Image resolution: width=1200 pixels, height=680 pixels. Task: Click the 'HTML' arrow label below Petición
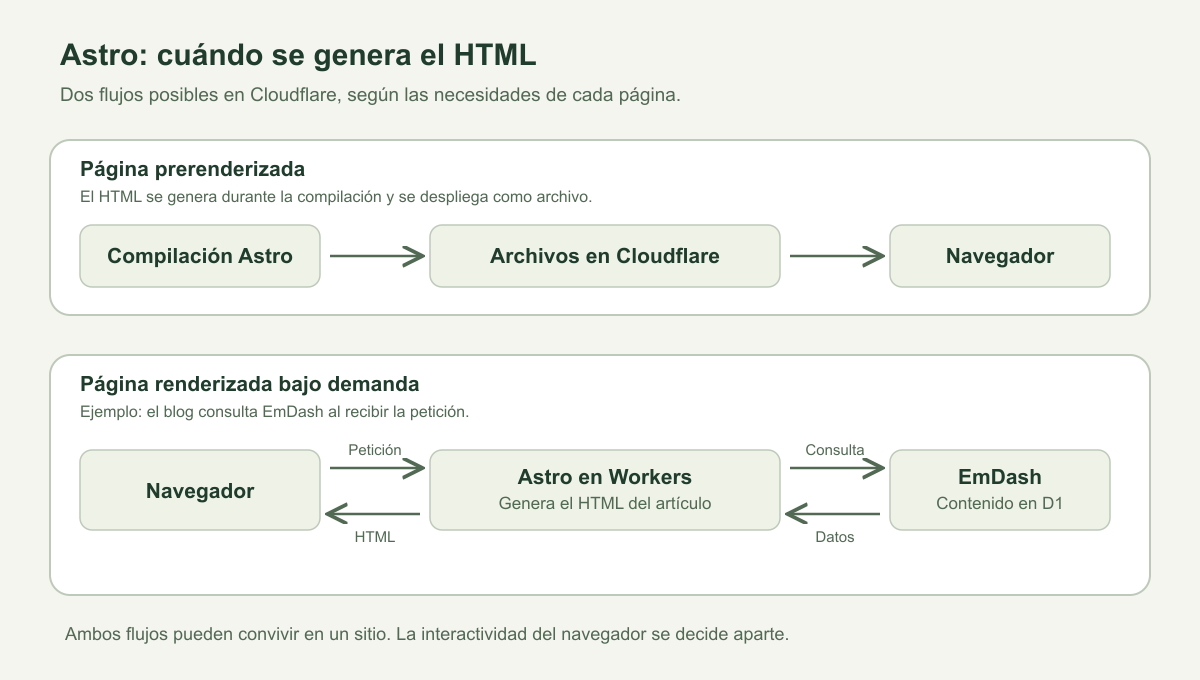pyautogui.click(x=375, y=537)
